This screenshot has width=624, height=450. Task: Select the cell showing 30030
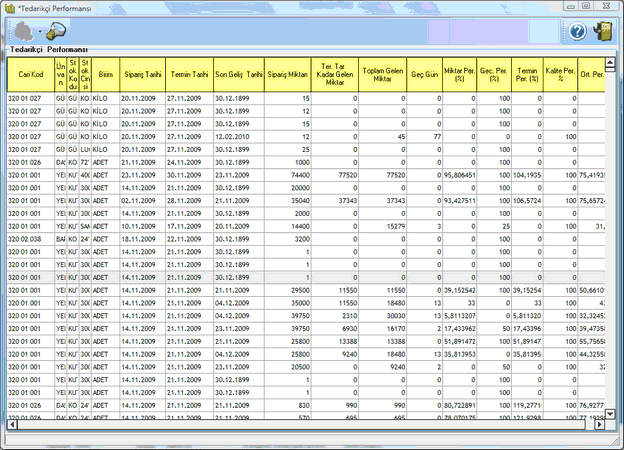point(382,316)
